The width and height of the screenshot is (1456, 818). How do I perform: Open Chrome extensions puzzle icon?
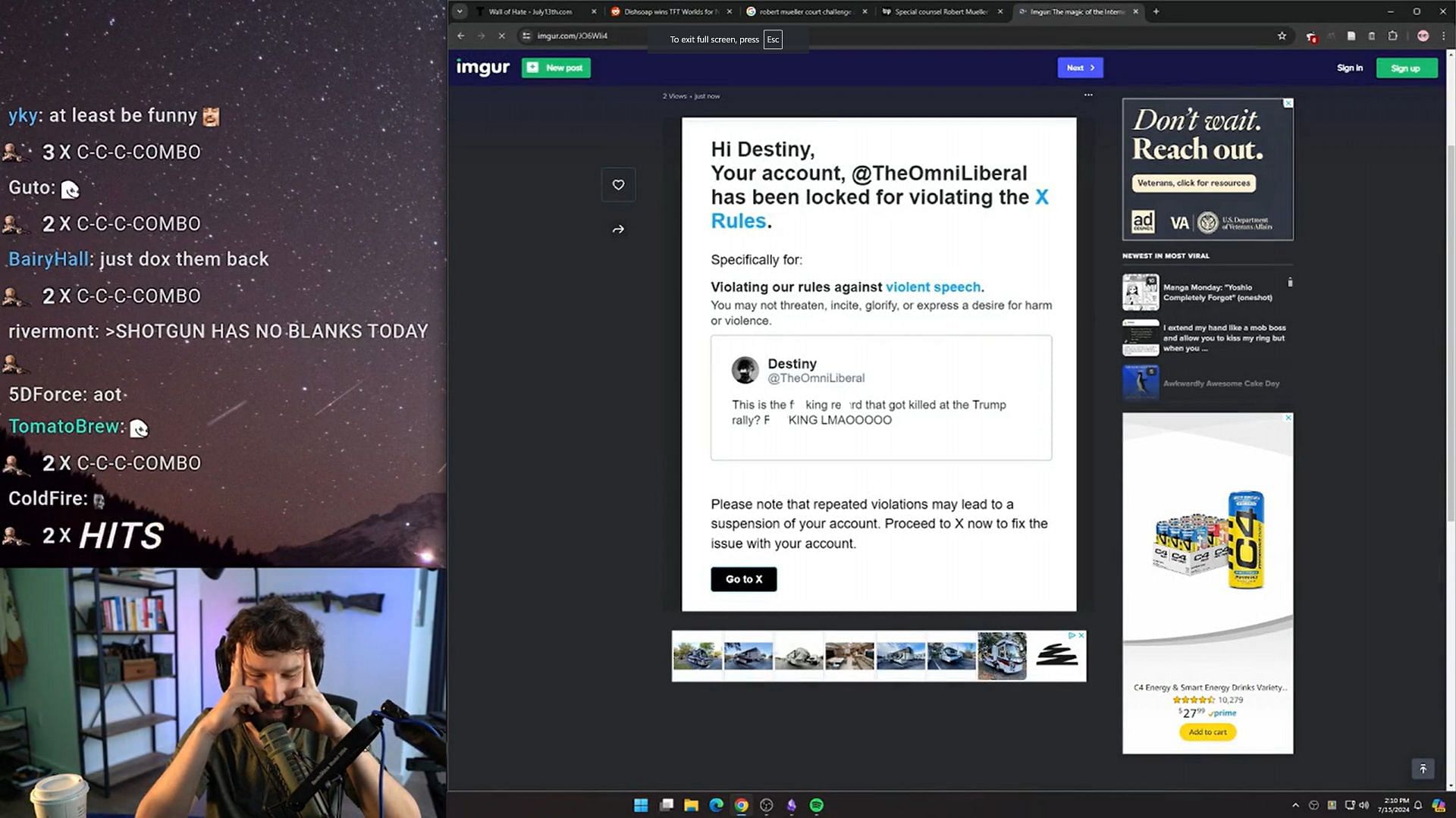coord(1392,36)
